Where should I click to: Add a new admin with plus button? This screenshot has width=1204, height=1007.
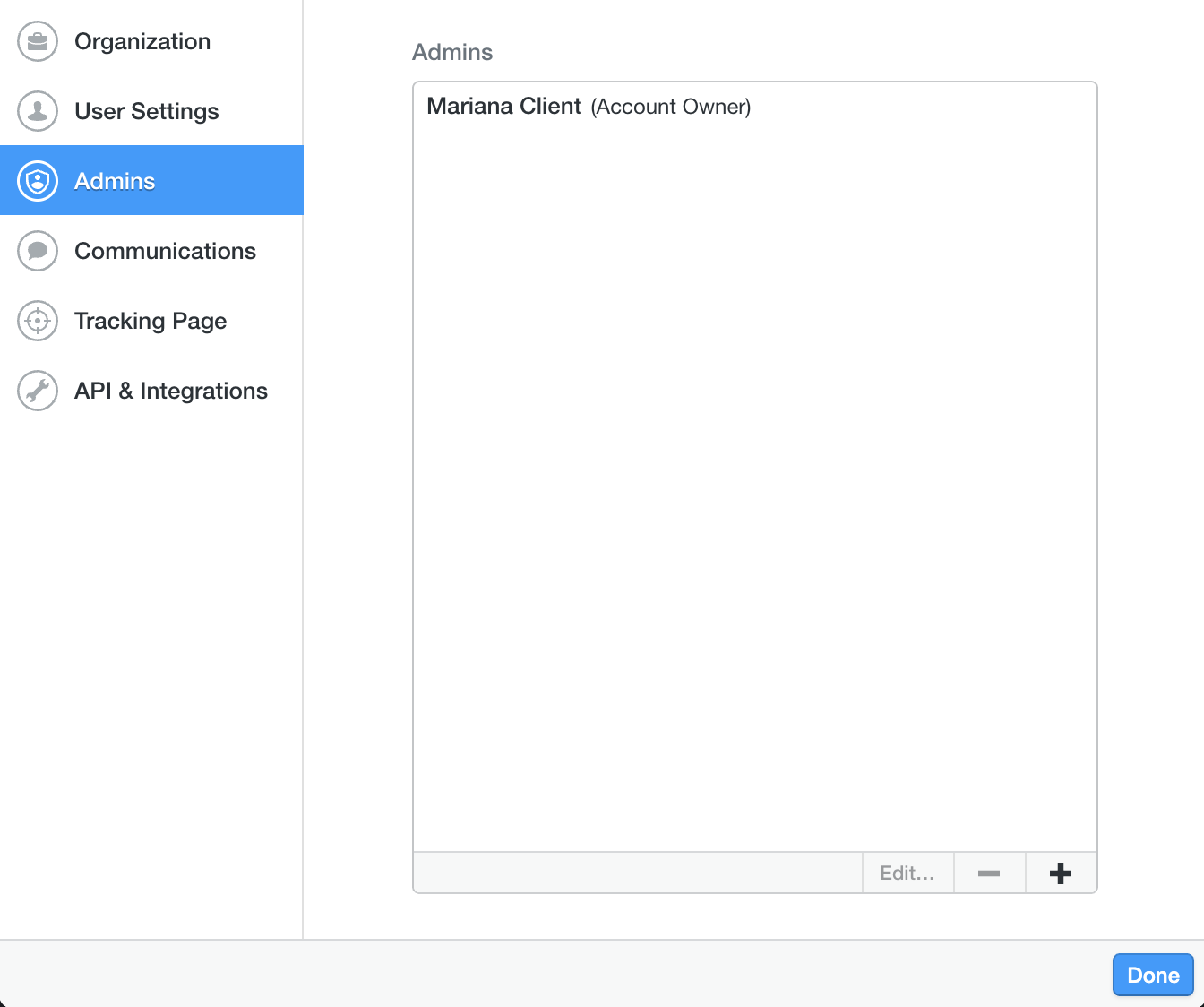point(1061,874)
